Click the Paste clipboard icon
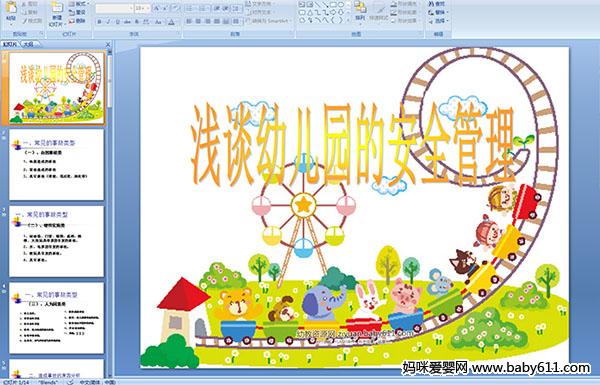This screenshot has width=600, height=385. 11,11
